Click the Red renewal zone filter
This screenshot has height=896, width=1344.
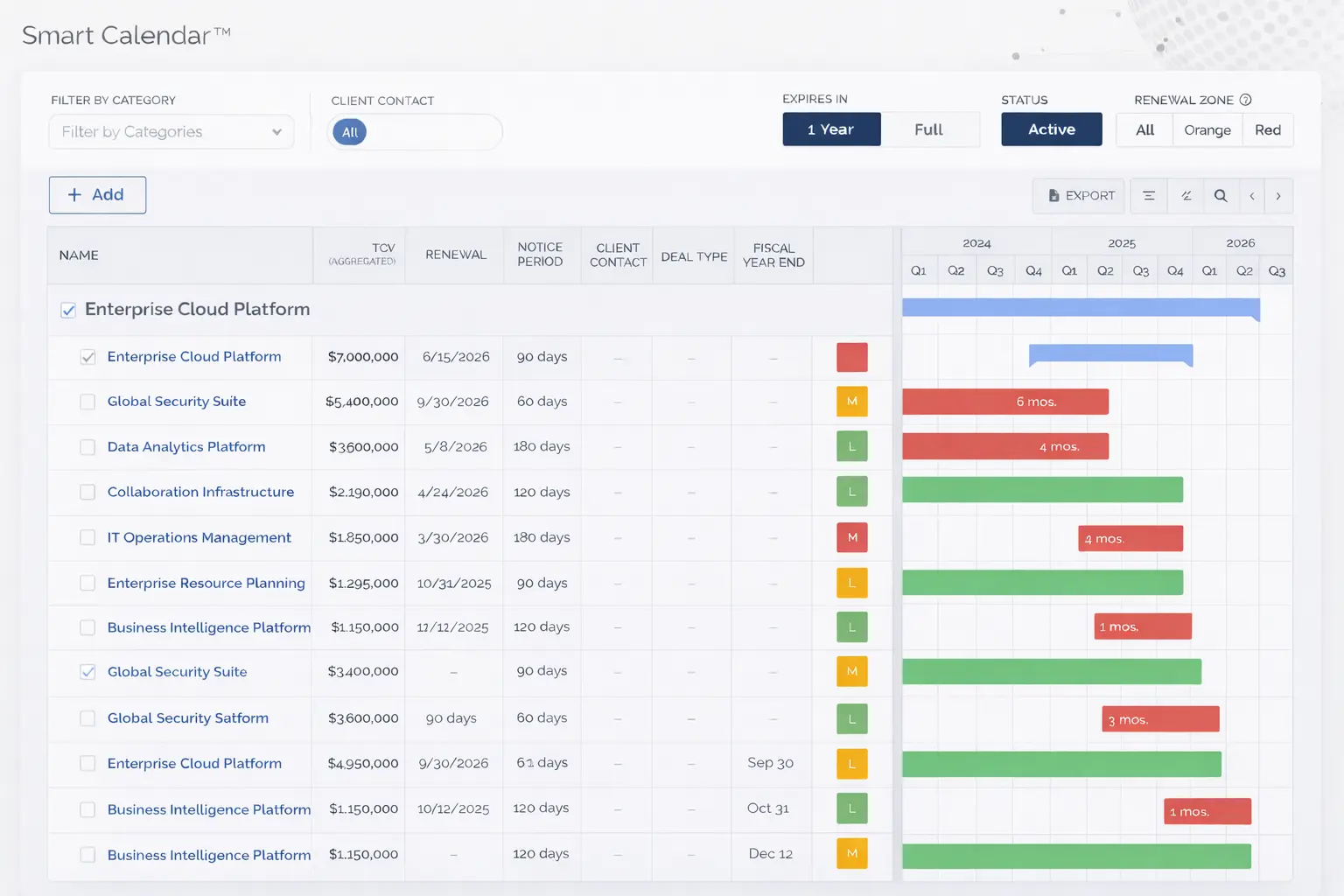pos(1267,129)
